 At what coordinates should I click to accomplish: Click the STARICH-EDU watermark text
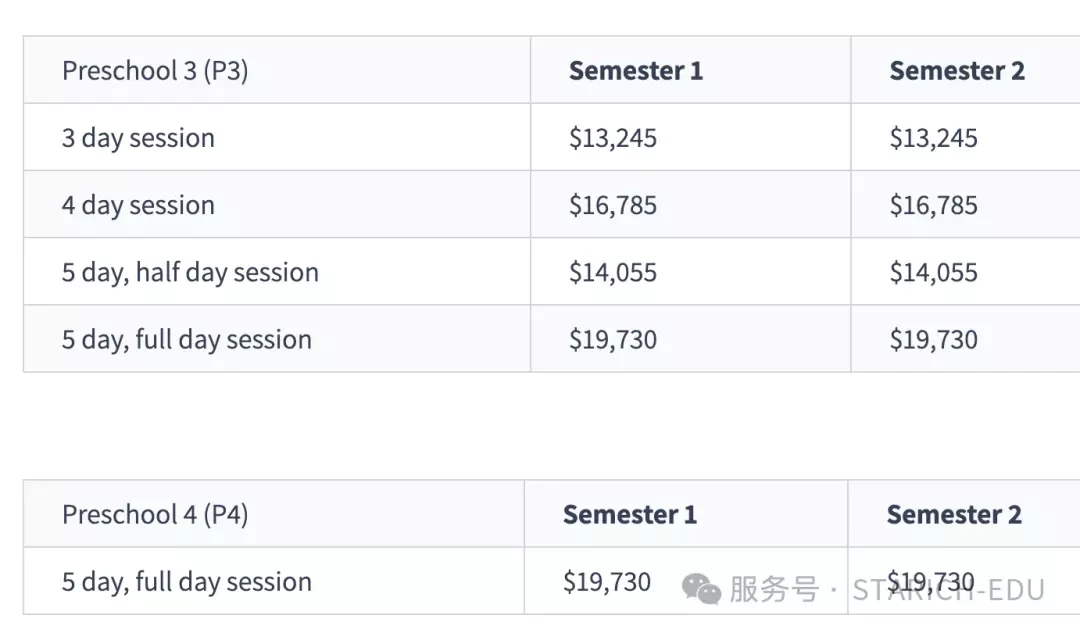coord(948,590)
